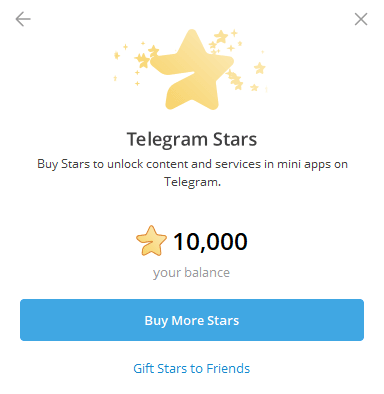Click the 'your balance' label
This screenshot has height=394, width=384.
tap(191, 273)
